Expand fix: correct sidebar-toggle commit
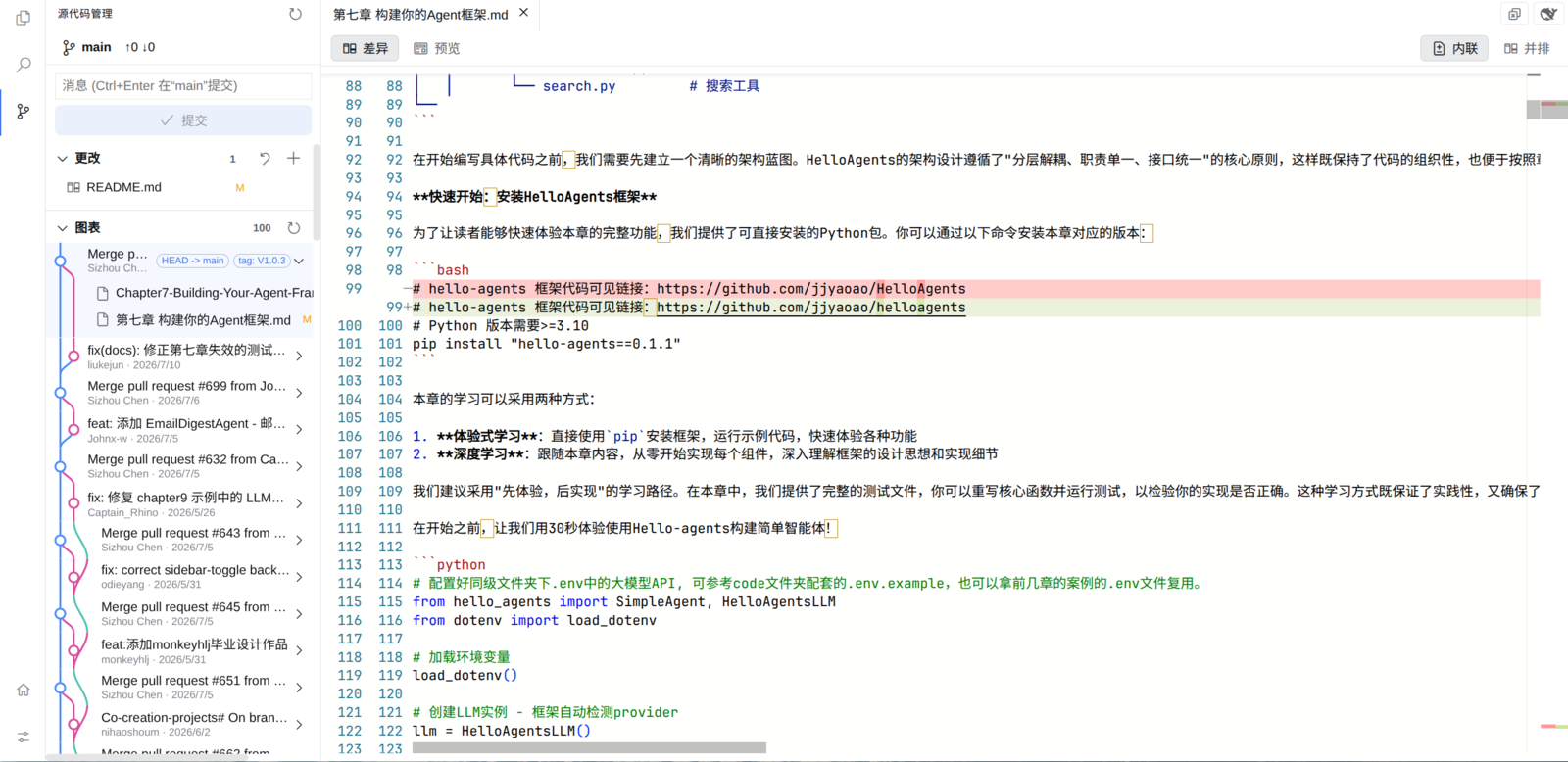 (299, 577)
